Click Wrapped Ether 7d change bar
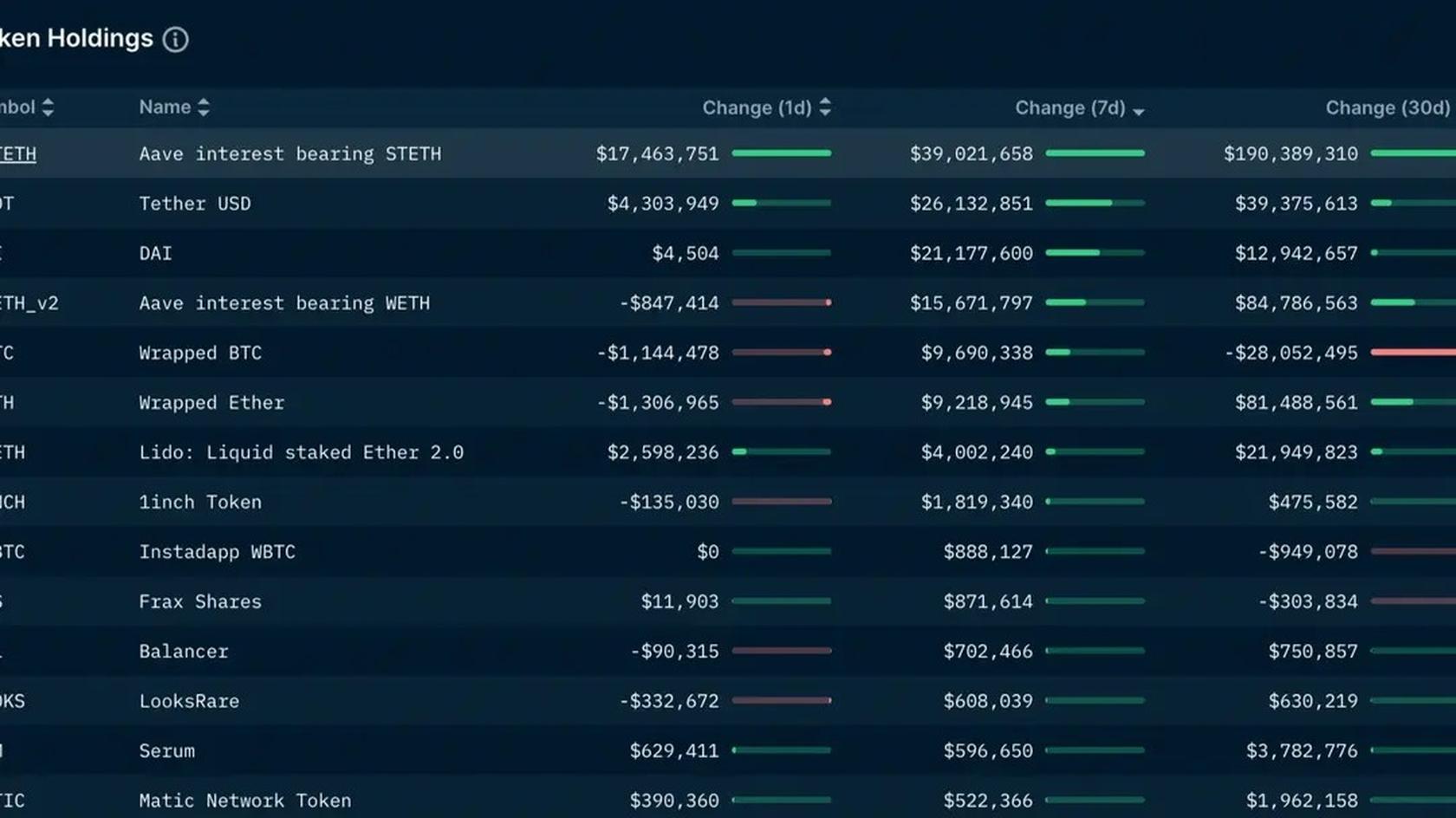This screenshot has width=1456, height=818. pos(1095,402)
